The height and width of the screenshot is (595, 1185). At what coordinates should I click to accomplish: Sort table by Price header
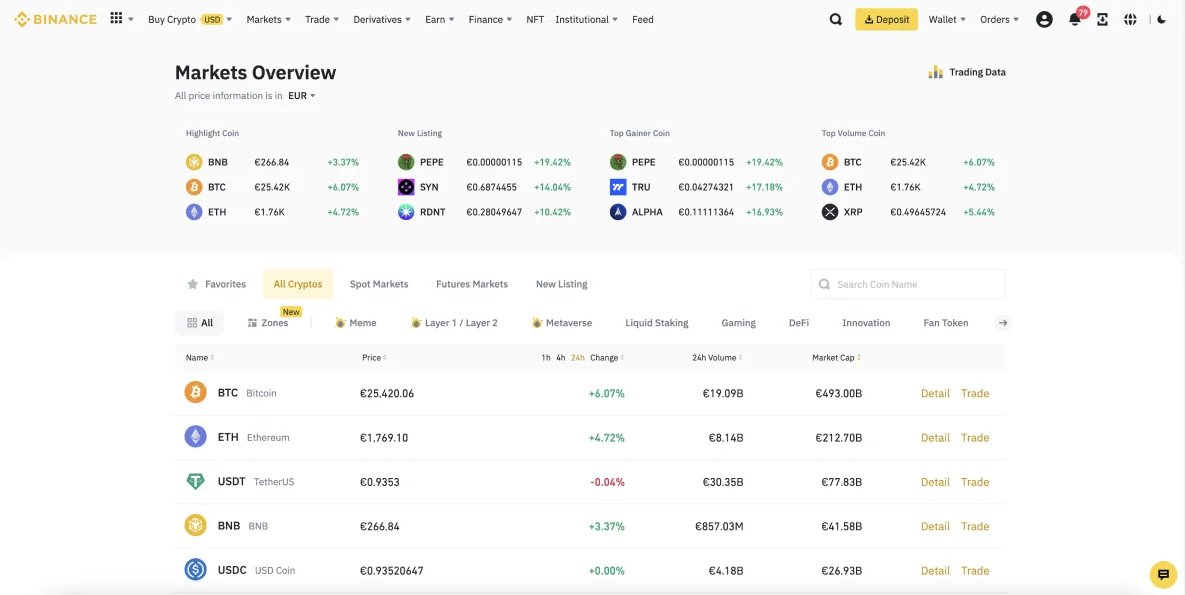[375, 358]
